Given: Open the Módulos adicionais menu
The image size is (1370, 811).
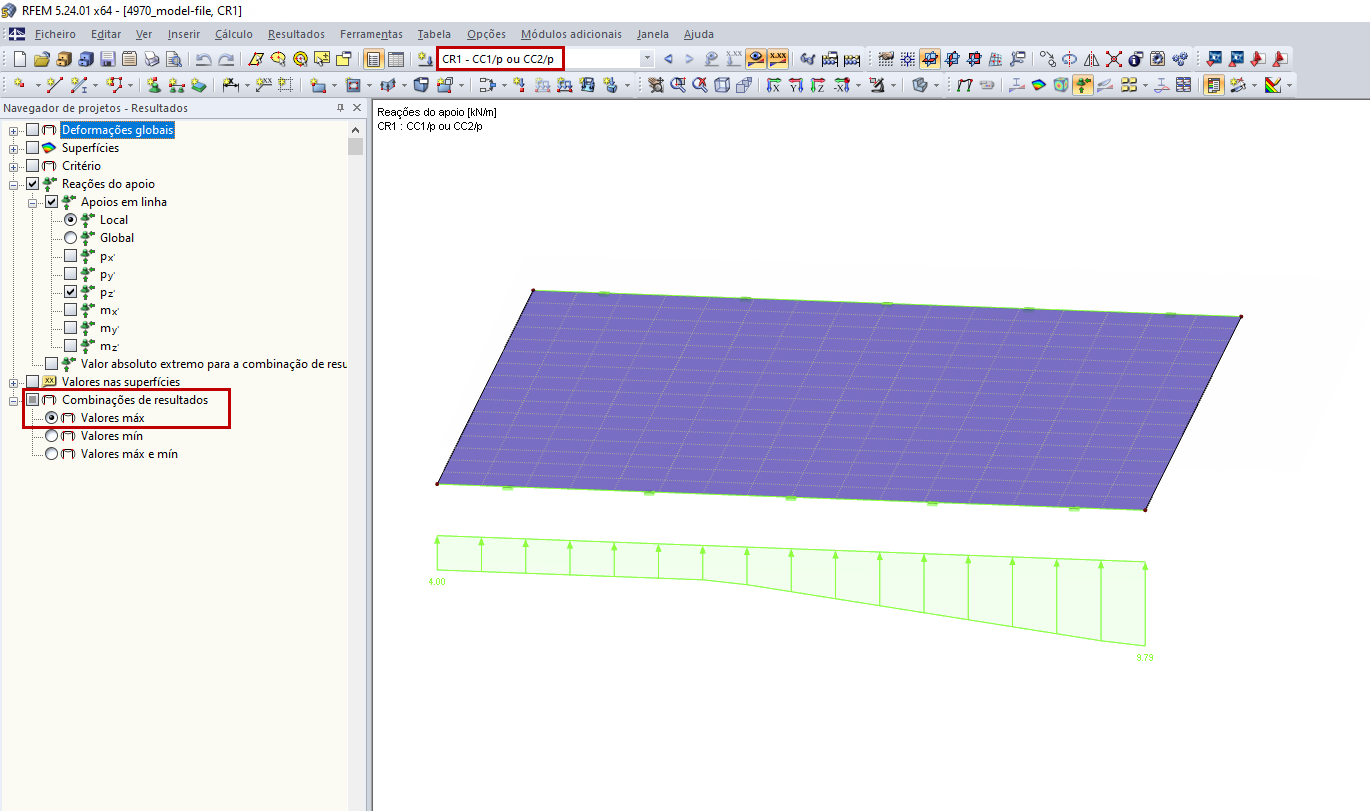Looking at the screenshot, I should point(571,34).
